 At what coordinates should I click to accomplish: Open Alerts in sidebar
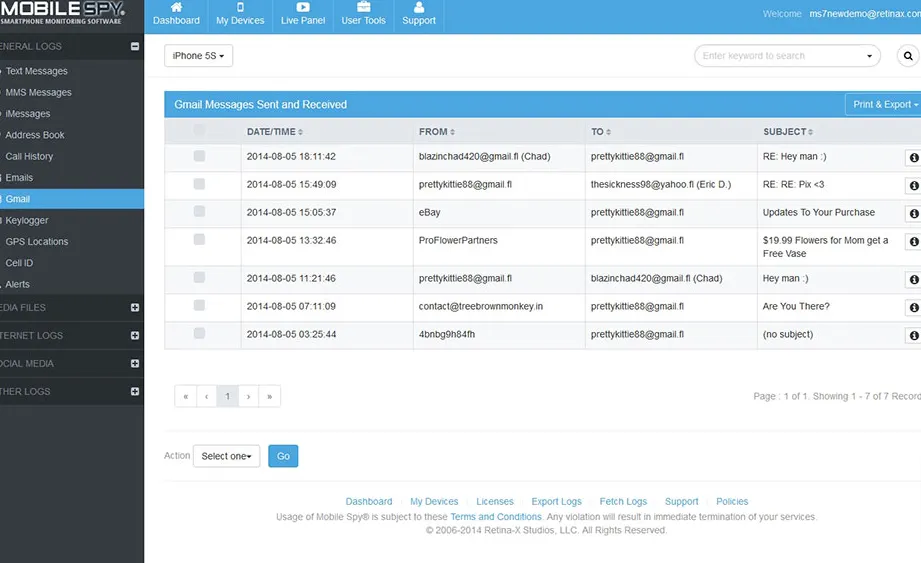click(x=17, y=284)
